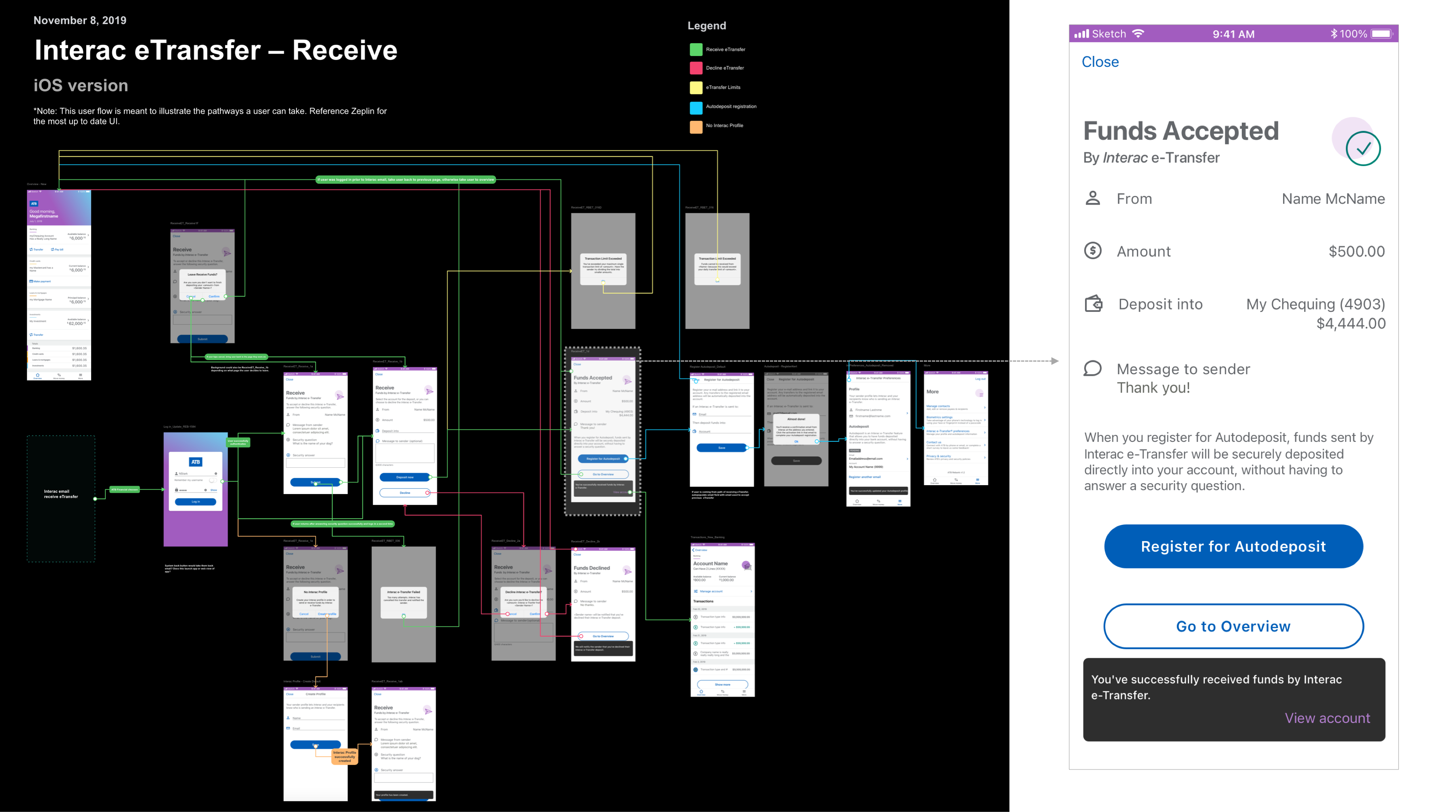Click the large "Funds Accepted" heading

(x=1181, y=130)
